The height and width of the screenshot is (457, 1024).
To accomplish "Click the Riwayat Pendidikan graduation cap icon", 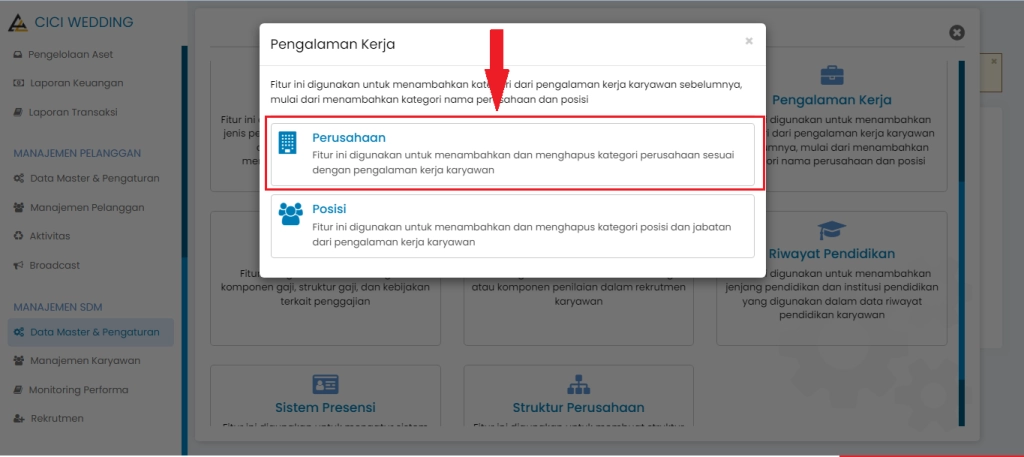I will (831, 230).
